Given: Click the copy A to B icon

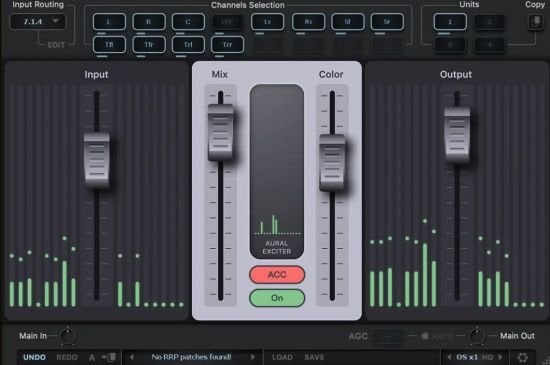Looking at the screenshot, I should 109,357.
